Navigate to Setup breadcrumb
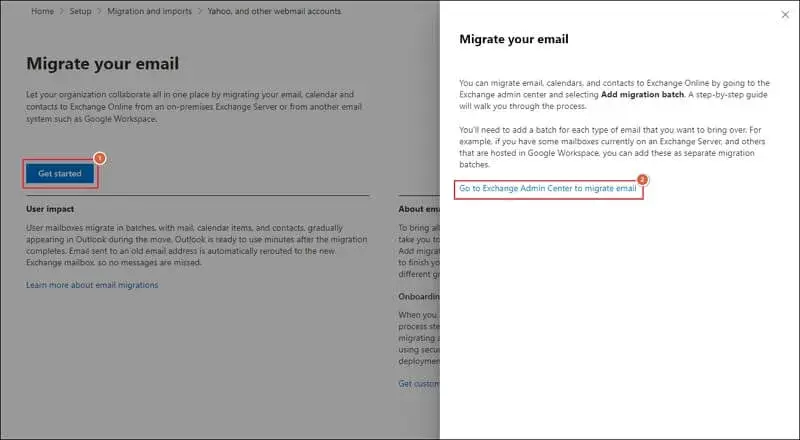The width and height of the screenshot is (800, 440). pos(80,11)
